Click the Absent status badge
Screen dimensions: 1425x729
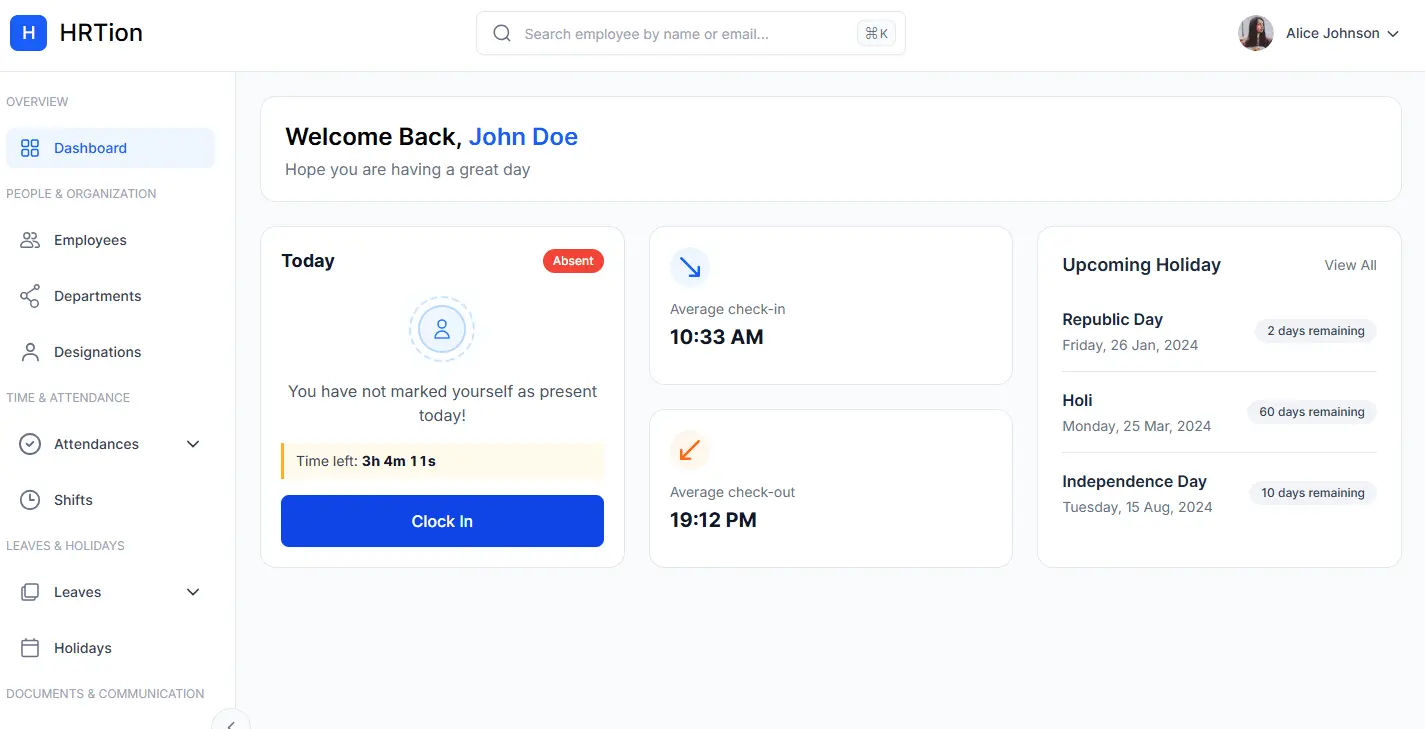coord(573,261)
